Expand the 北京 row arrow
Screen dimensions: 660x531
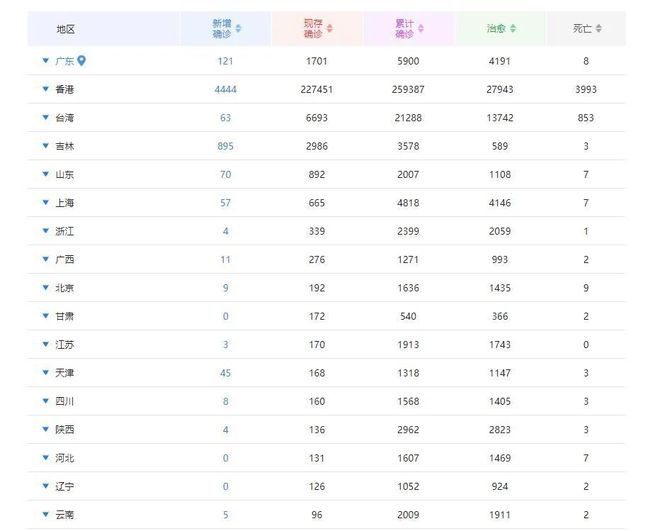pos(46,288)
